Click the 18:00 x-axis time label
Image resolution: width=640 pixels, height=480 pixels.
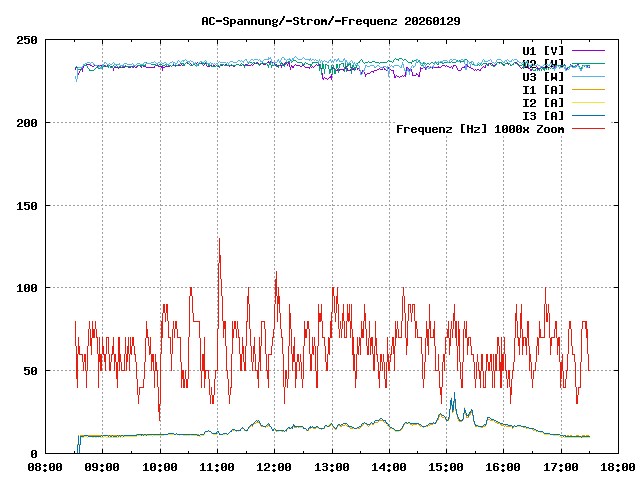[616, 467]
